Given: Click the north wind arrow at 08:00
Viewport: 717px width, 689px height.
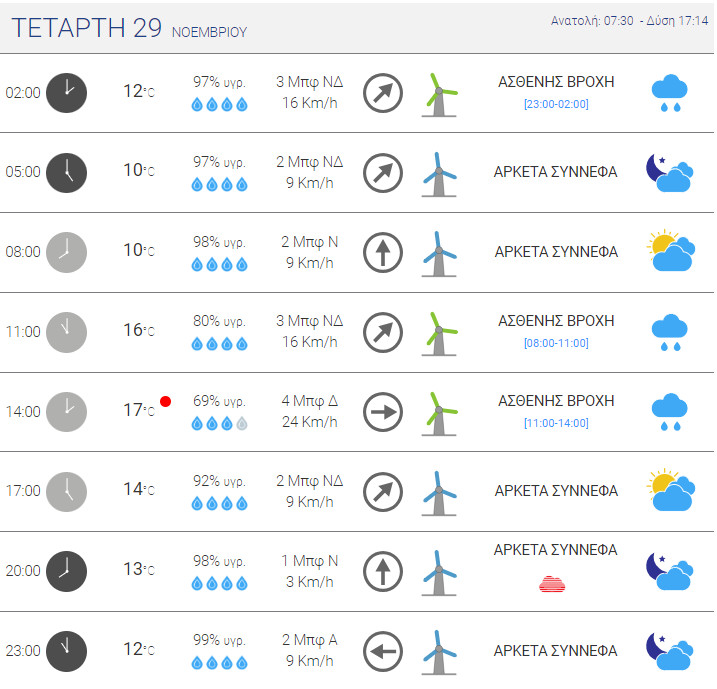Looking at the screenshot, I should pos(382,251).
